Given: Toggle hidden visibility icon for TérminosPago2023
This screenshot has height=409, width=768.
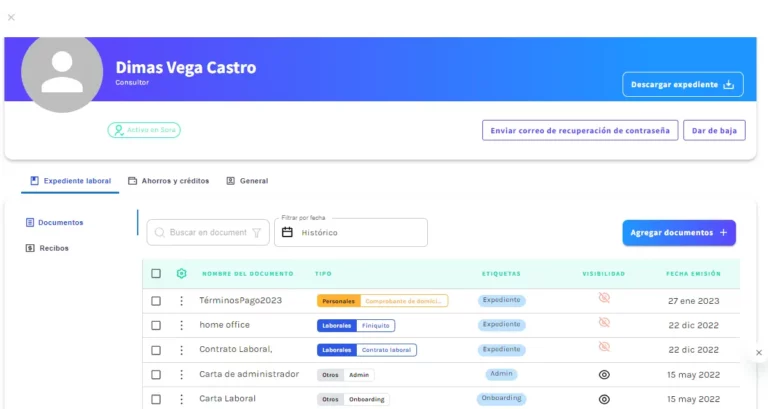Looking at the screenshot, I should tap(604, 298).
